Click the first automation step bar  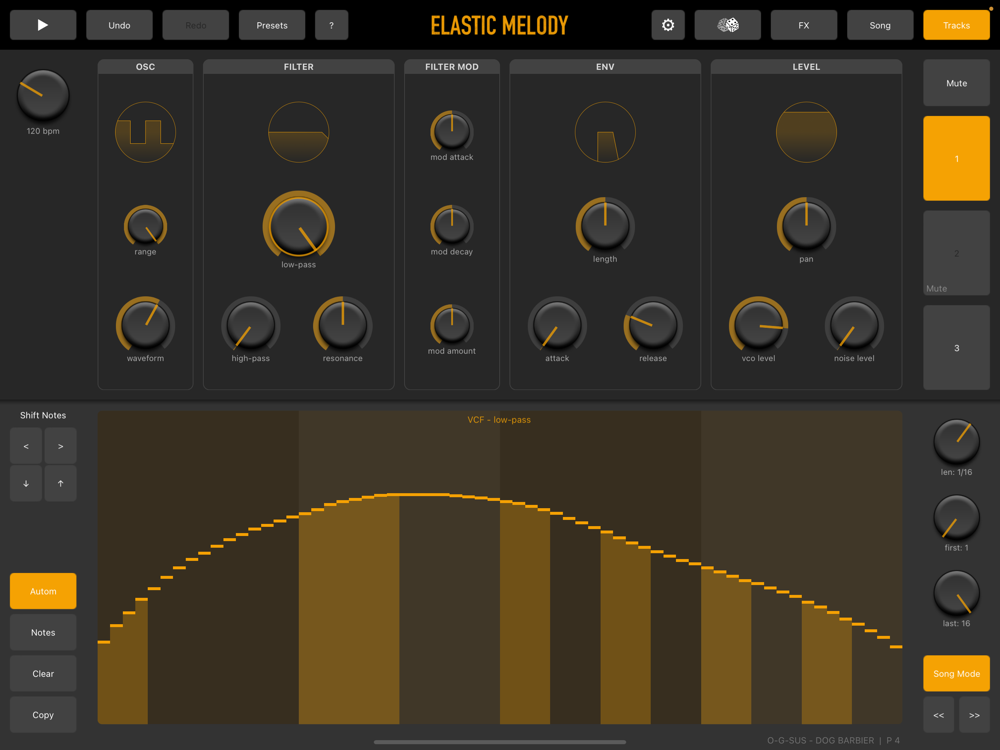[103, 682]
